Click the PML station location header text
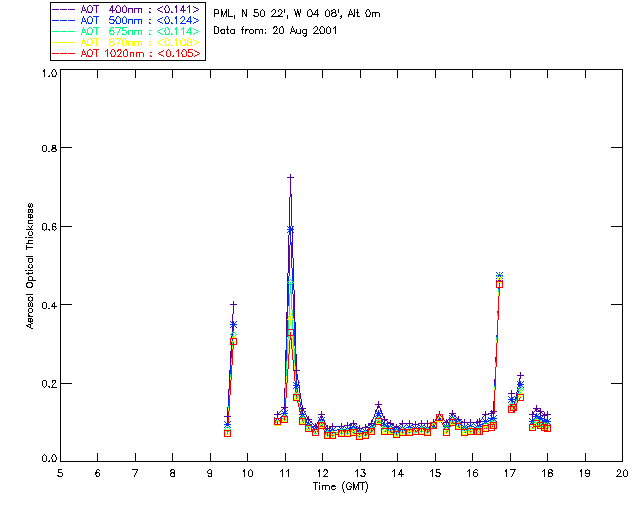The image size is (640, 512). pyautogui.click(x=297, y=14)
